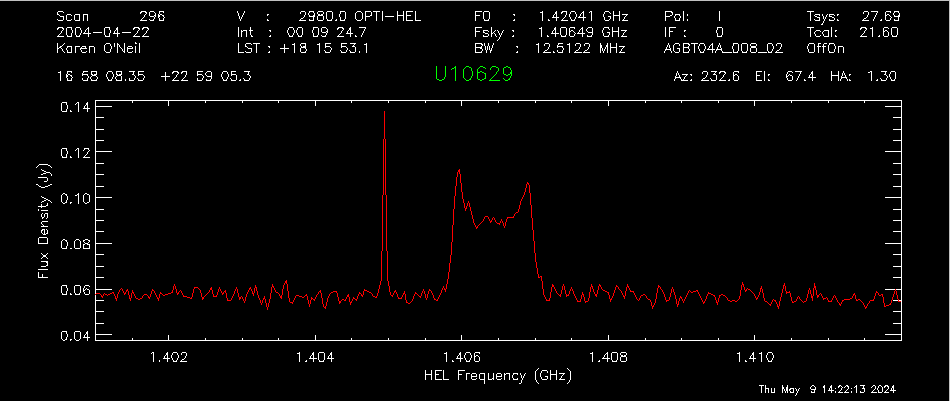Click the Tcal value 21.60
Viewport: 950px width, 401px height.
879,31
